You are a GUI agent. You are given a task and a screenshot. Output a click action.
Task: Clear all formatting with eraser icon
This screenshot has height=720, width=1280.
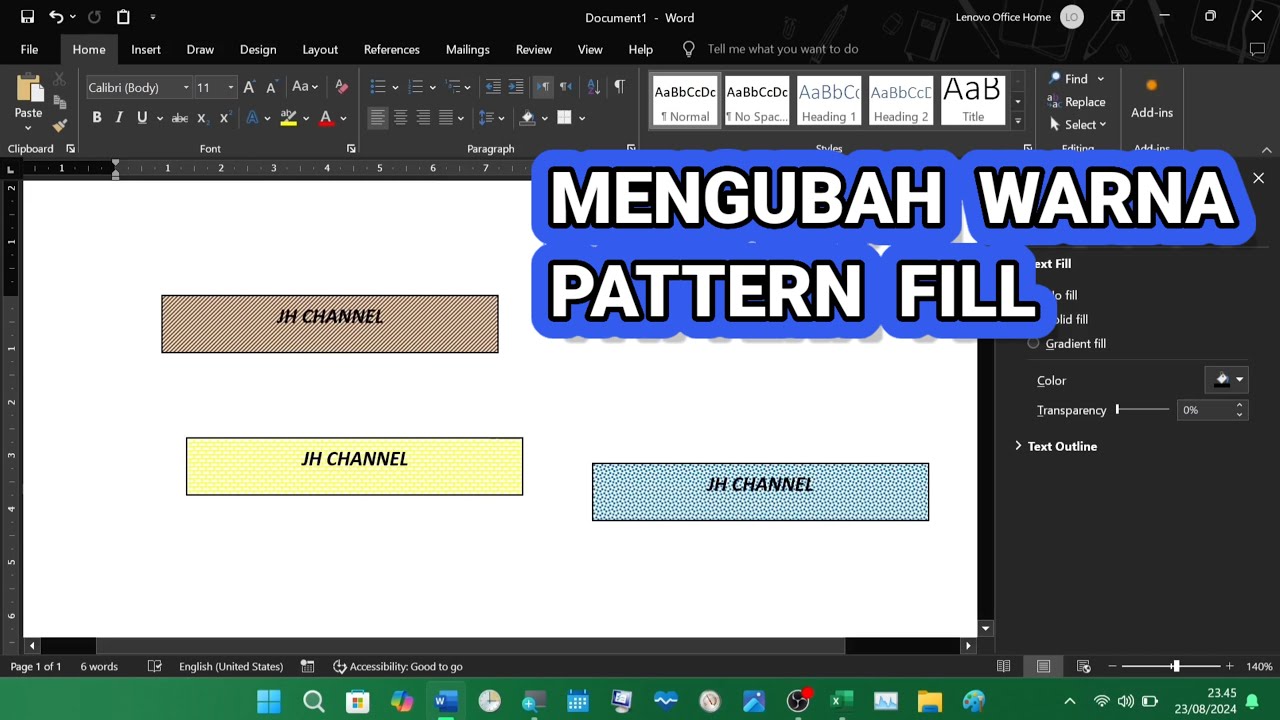[341, 87]
